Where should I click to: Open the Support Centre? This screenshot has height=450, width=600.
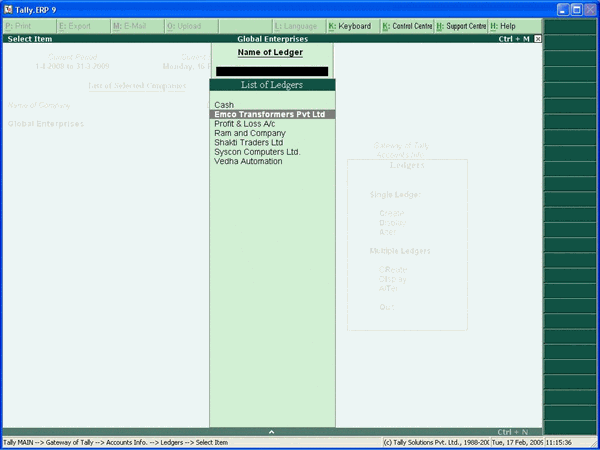(x=461, y=26)
